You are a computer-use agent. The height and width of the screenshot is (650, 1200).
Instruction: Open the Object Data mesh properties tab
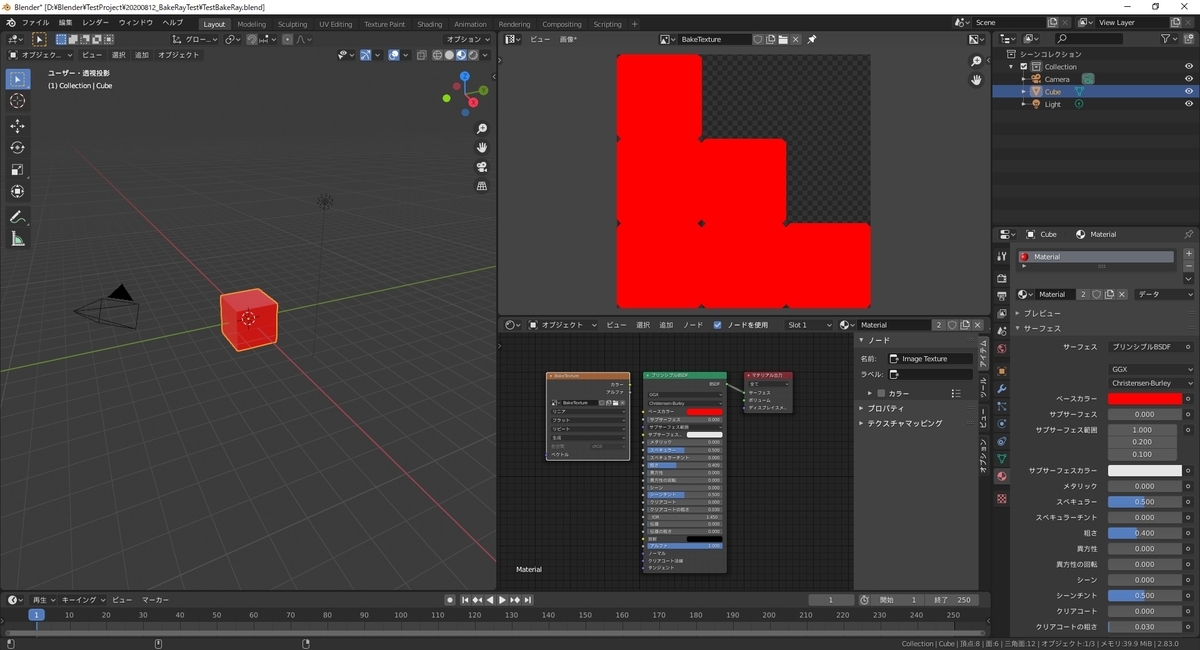point(1002,459)
